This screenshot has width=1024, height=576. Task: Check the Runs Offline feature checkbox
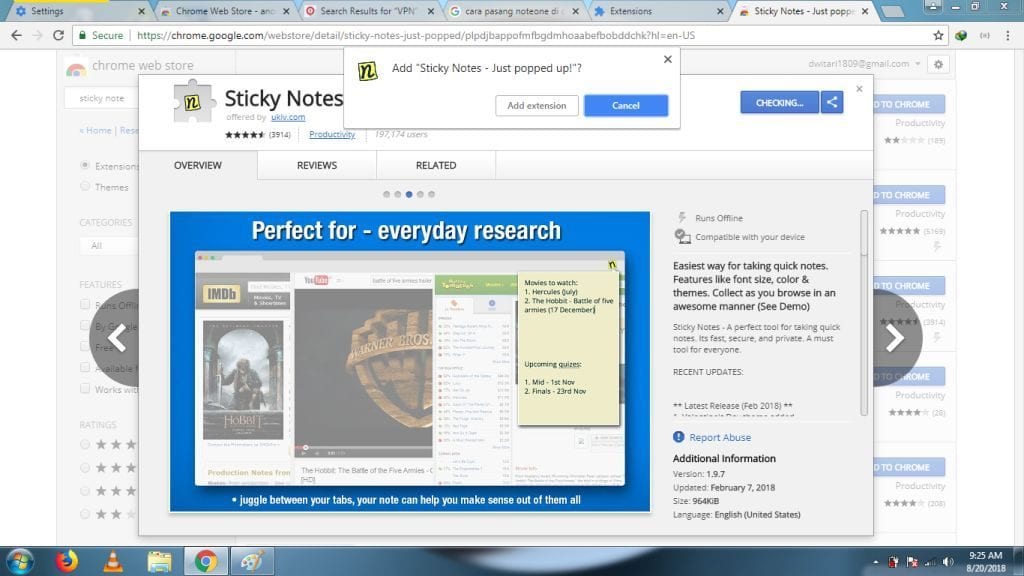(85, 305)
